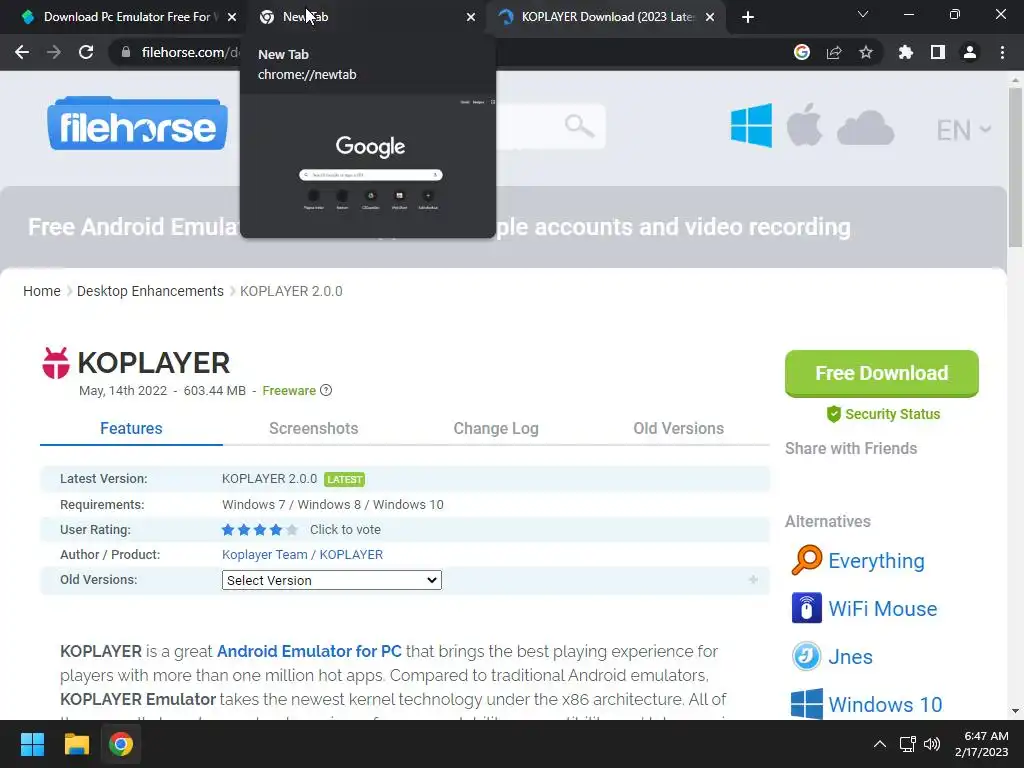This screenshot has height=768, width=1024.
Task: Open the Select Version dropdown
Action: pyautogui.click(x=332, y=580)
